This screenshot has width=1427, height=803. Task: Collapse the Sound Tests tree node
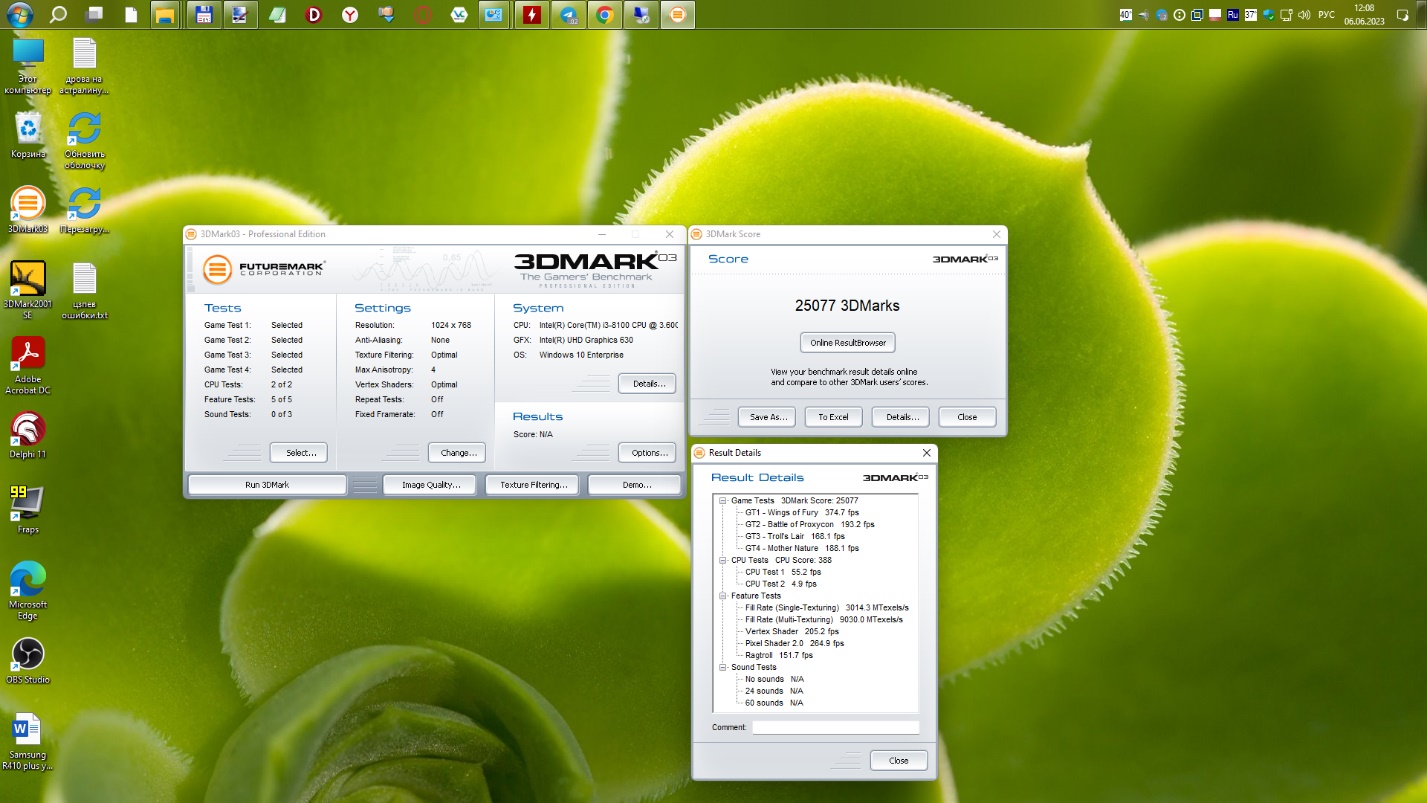[x=723, y=667]
